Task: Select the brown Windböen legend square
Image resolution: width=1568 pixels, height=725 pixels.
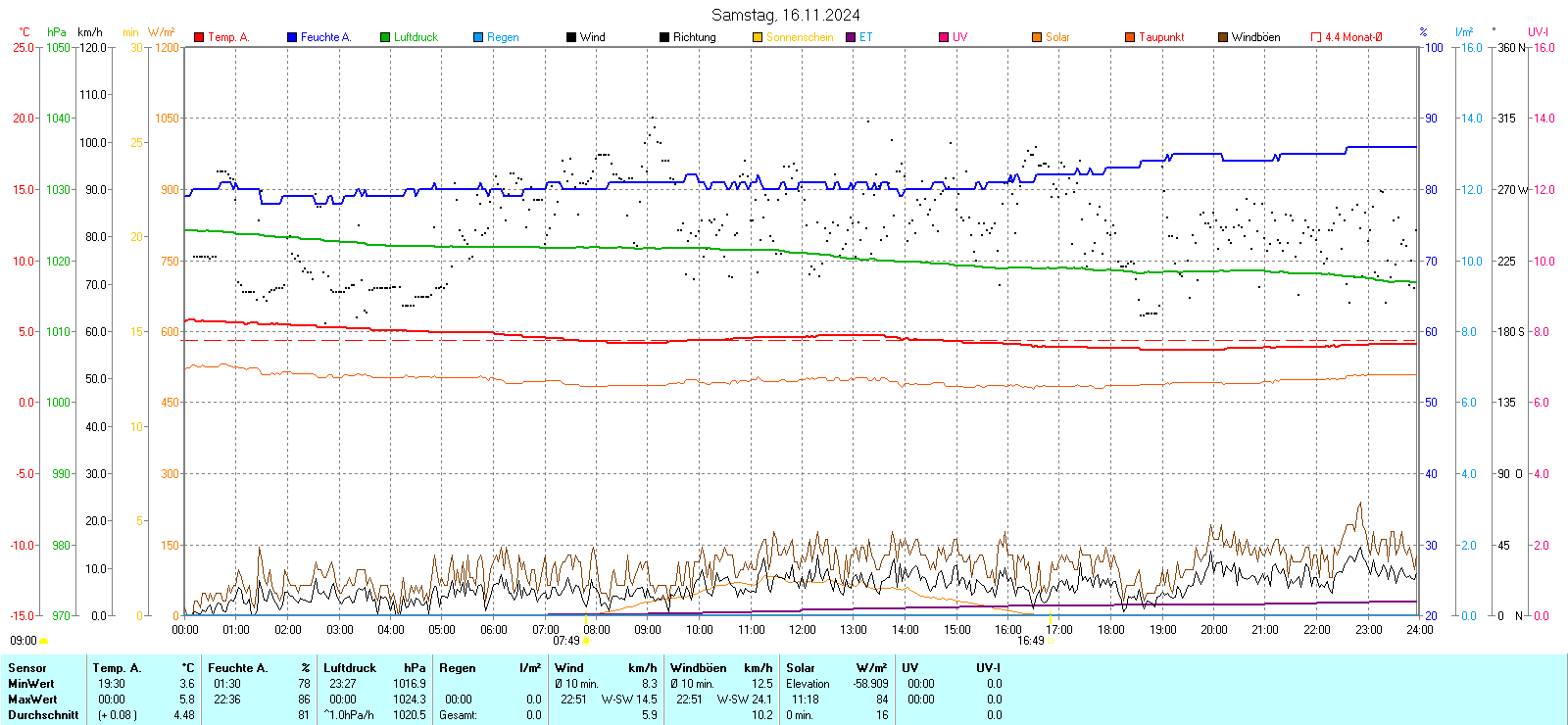Action: 1223,37
